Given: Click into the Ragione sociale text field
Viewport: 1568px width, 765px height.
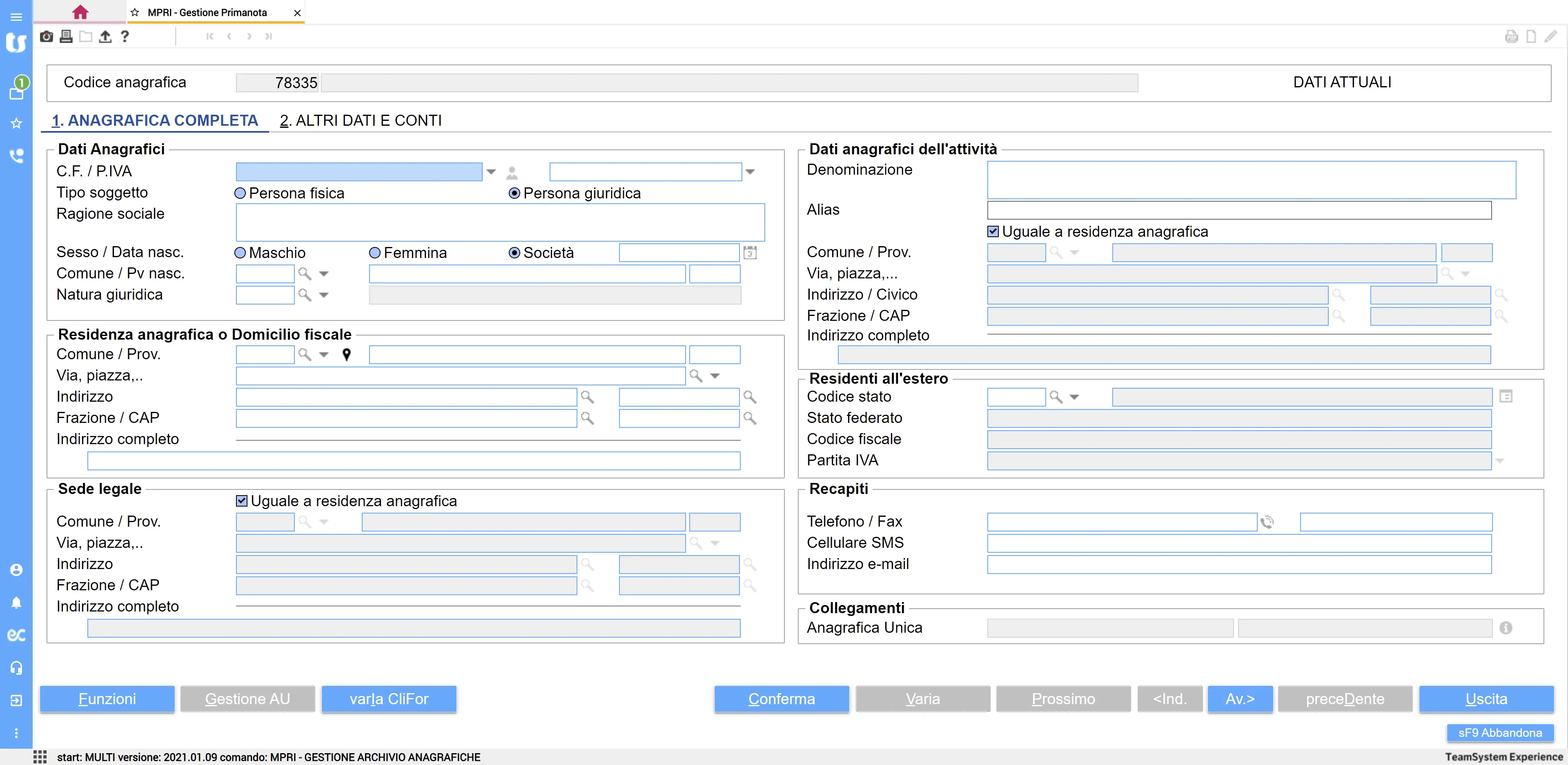Looking at the screenshot, I should (500, 223).
